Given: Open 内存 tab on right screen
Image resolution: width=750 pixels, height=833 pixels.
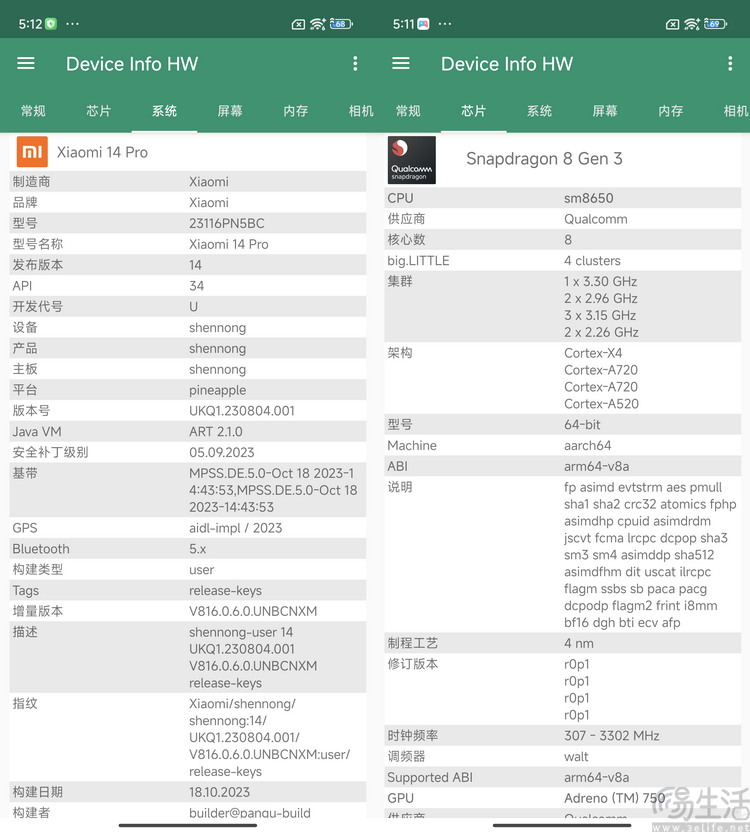Looking at the screenshot, I should [671, 110].
